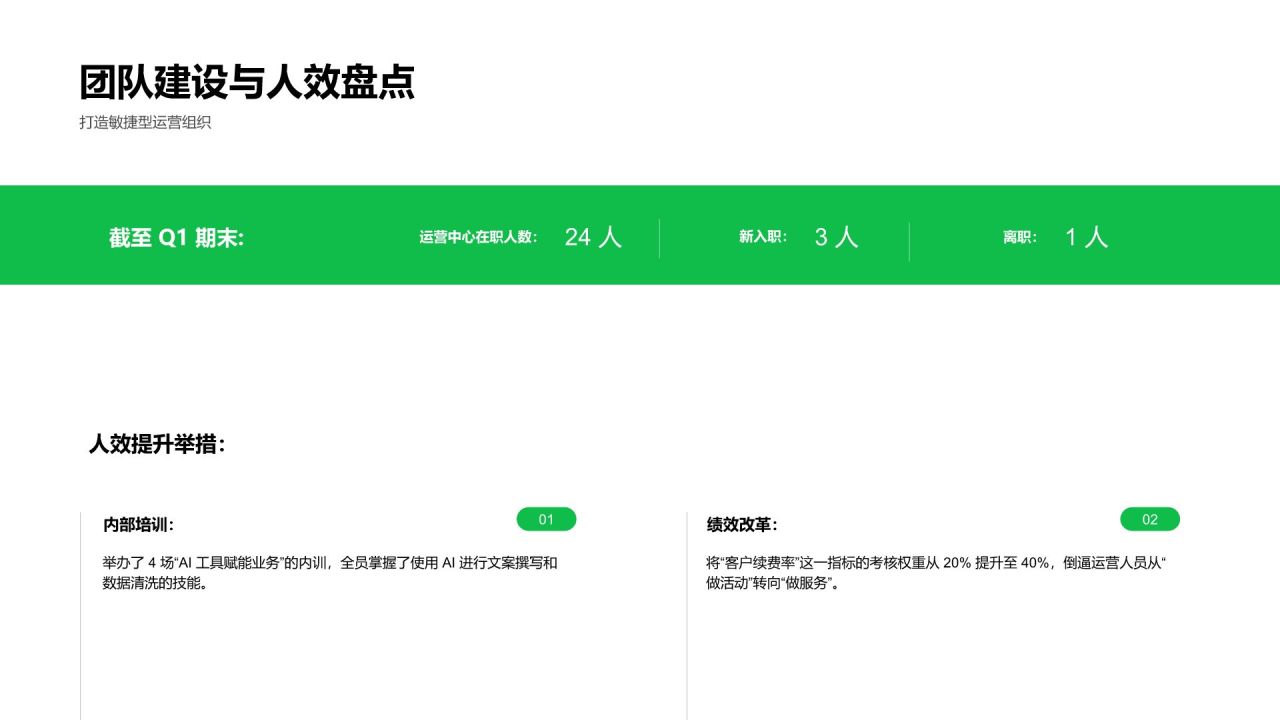The image size is (1280, 720).
Task: Select the paragraph about 客户续费率 weighting
Action: [x=936, y=573]
